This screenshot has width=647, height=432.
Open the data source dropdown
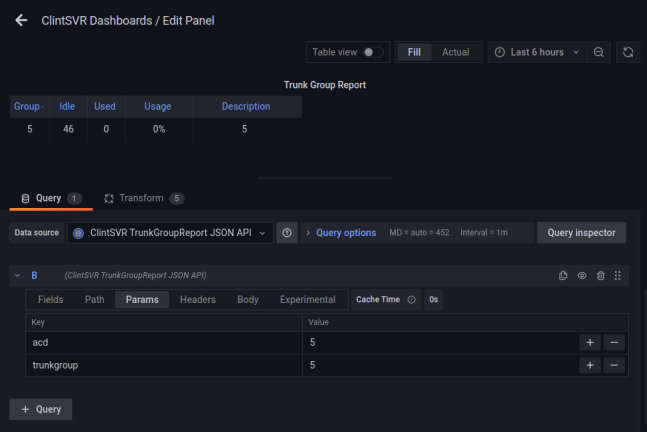pos(170,233)
